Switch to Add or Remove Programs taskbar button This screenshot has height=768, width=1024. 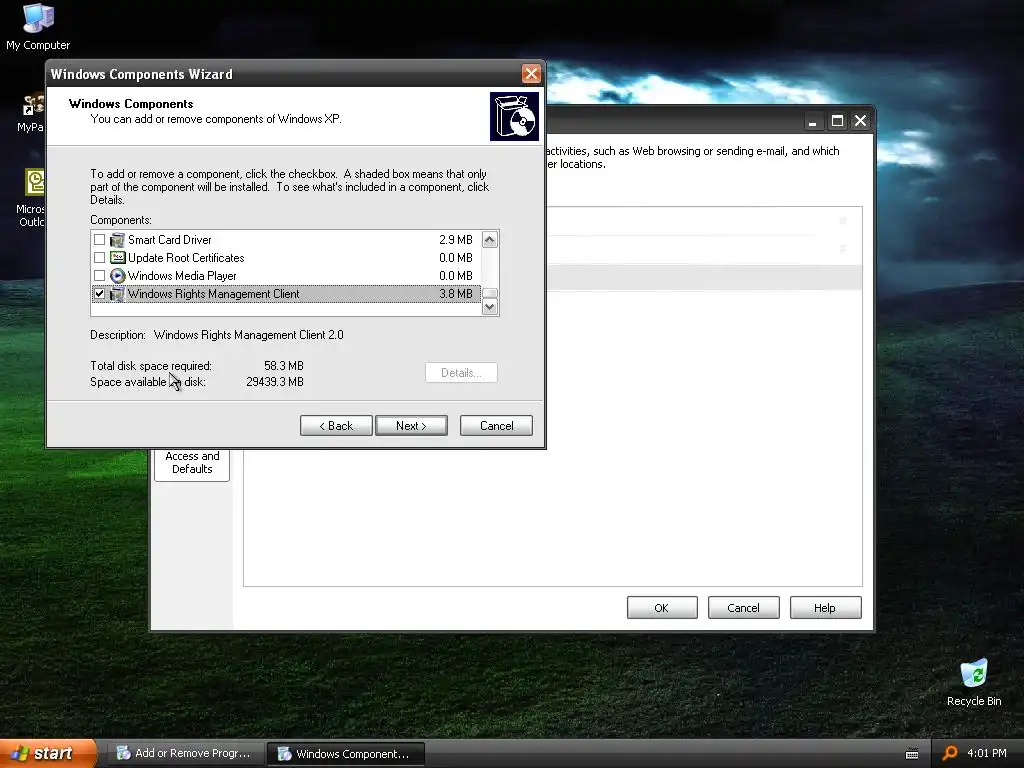click(186, 754)
